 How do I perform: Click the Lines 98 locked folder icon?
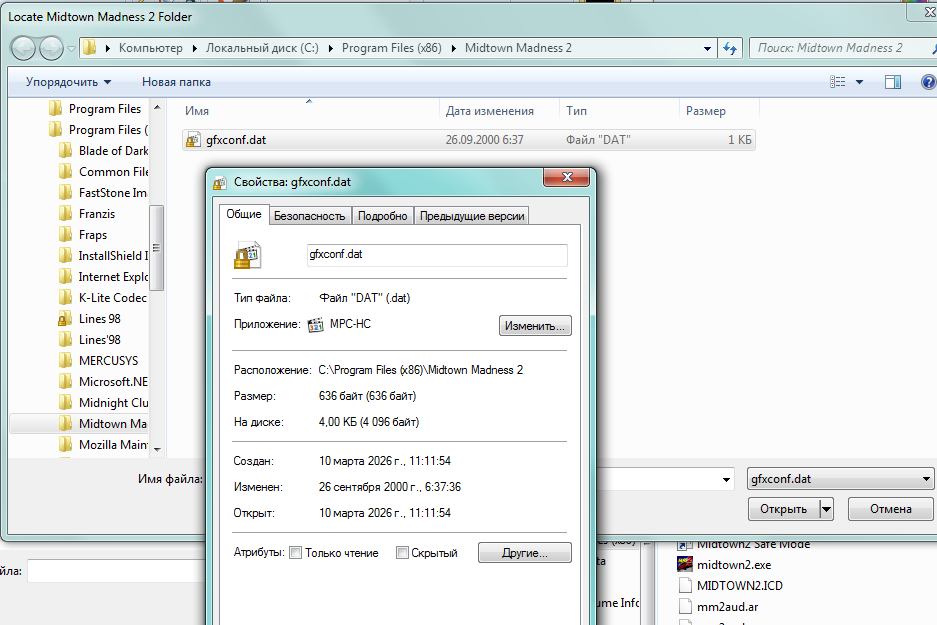click(x=65, y=319)
